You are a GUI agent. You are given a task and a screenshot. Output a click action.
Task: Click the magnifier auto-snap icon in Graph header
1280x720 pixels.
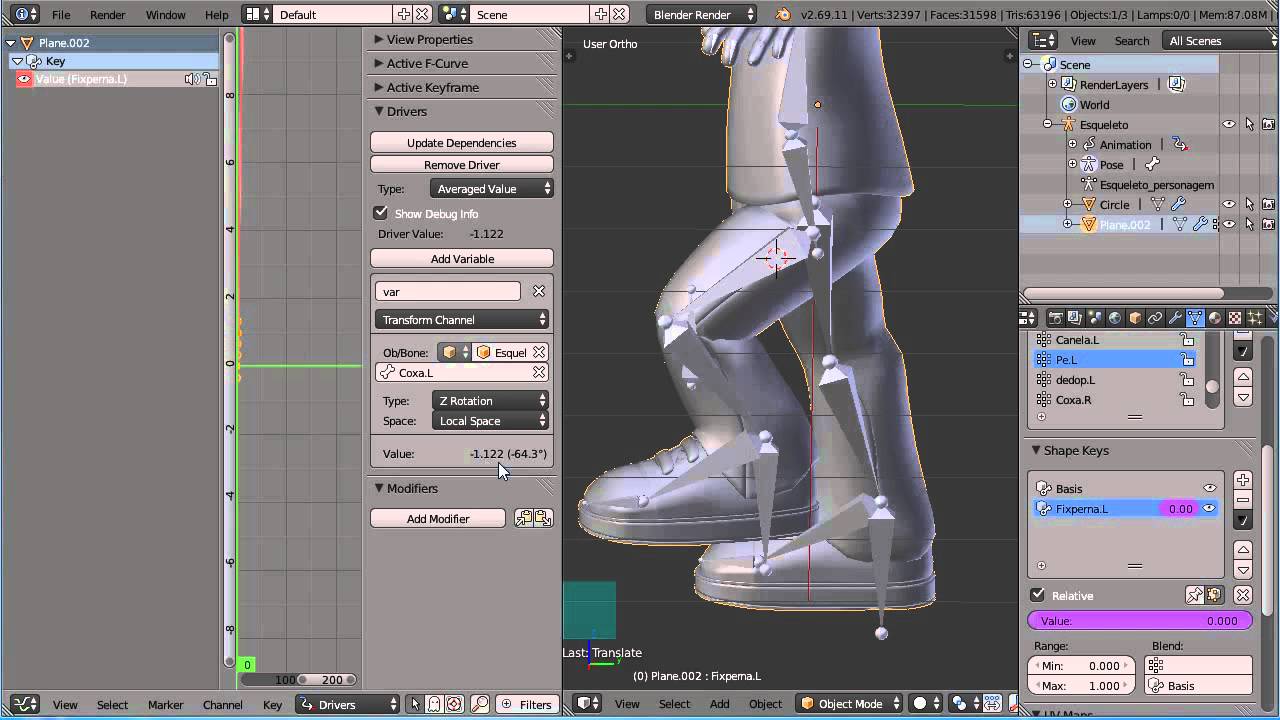pyautogui.click(x=480, y=704)
